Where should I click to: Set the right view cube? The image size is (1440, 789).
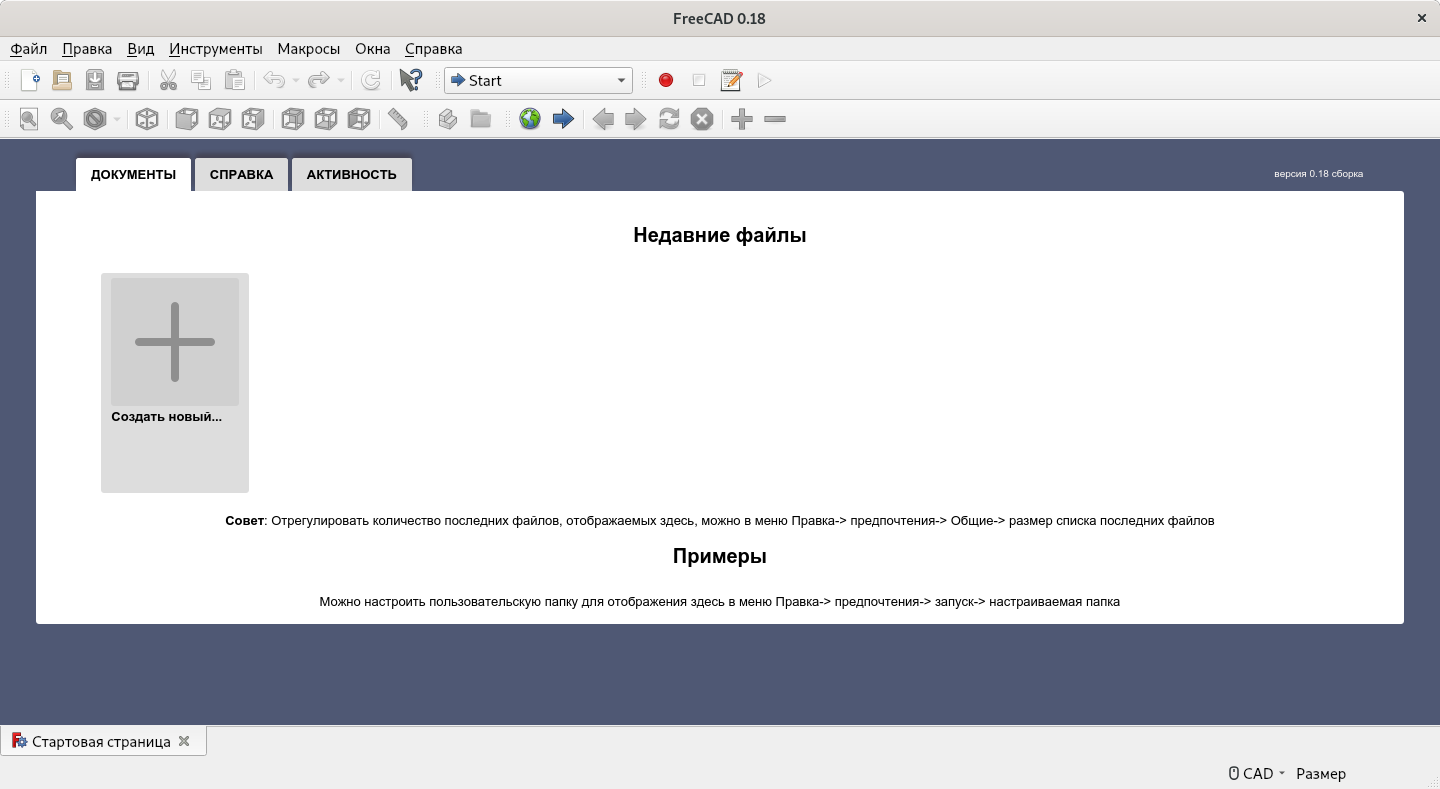pyautogui.click(x=252, y=119)
